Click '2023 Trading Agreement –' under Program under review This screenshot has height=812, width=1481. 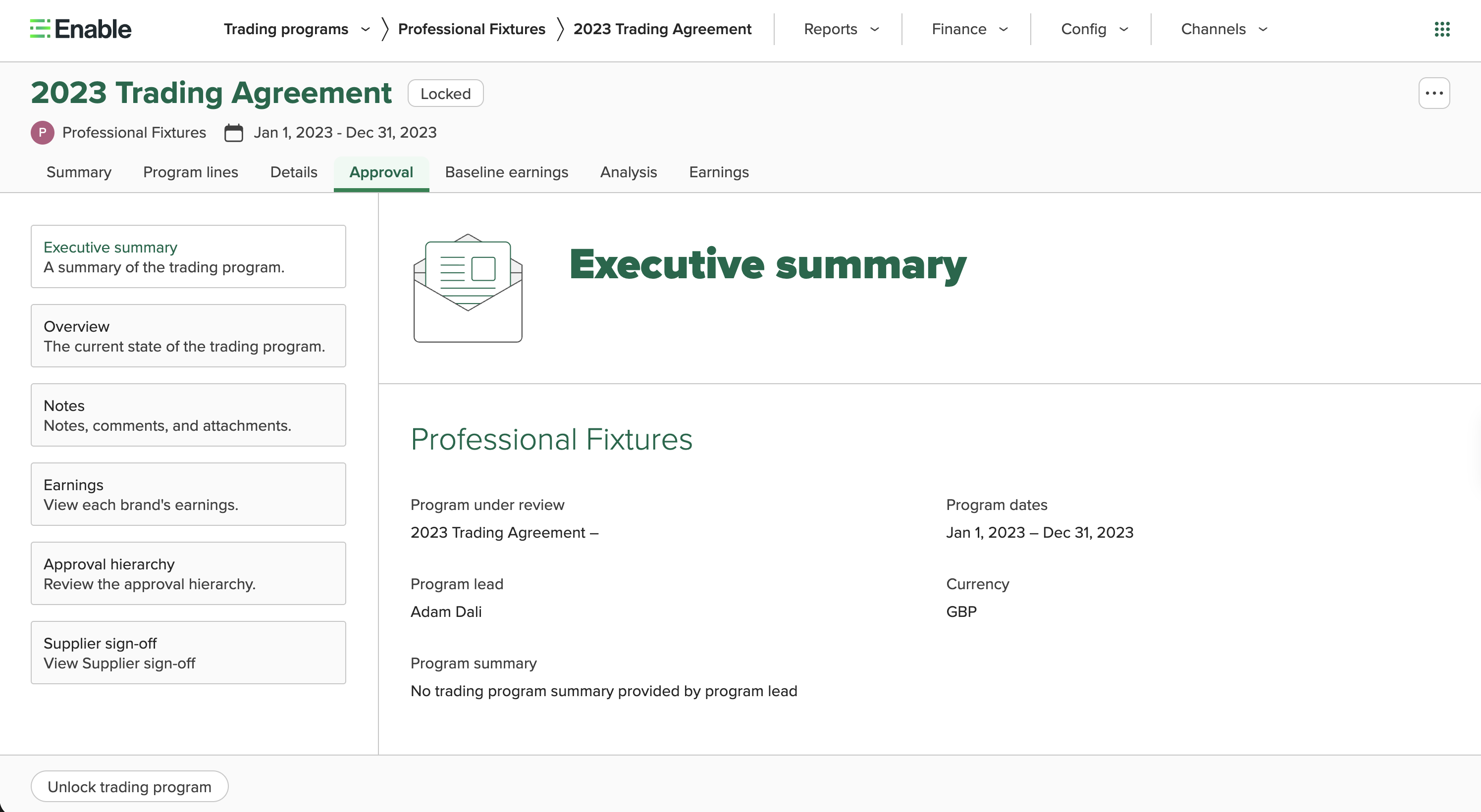[x=505, y=533]
